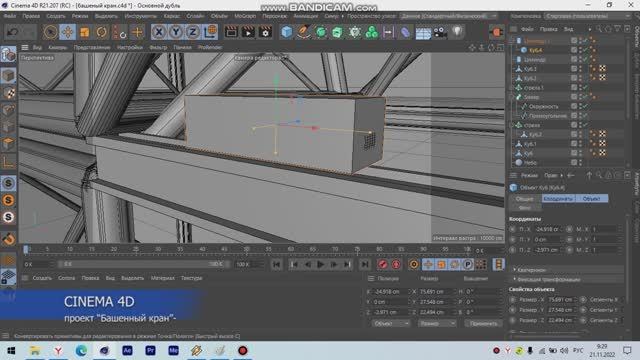This screenshot has height=360, width=640.
Task: Toggle Прямоугольник enable checkmark
Action: click(x=585, y=116)
